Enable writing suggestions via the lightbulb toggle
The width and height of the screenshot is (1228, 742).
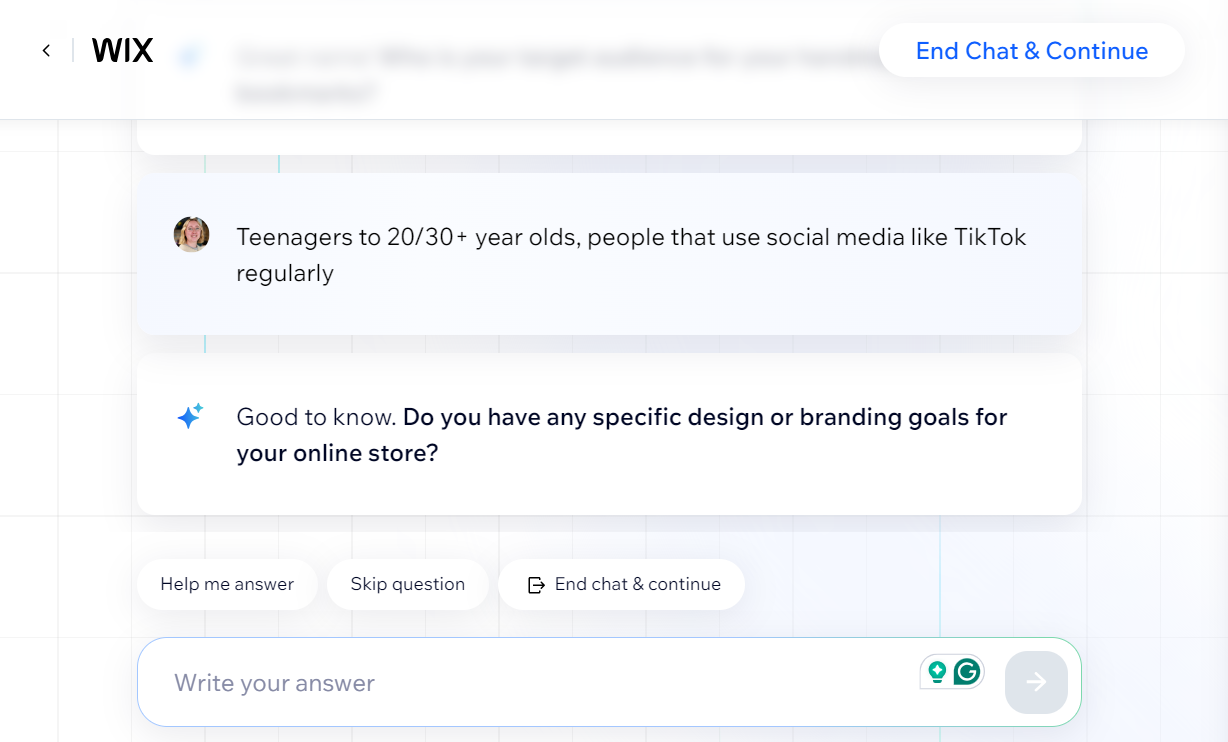coord(937,672)
